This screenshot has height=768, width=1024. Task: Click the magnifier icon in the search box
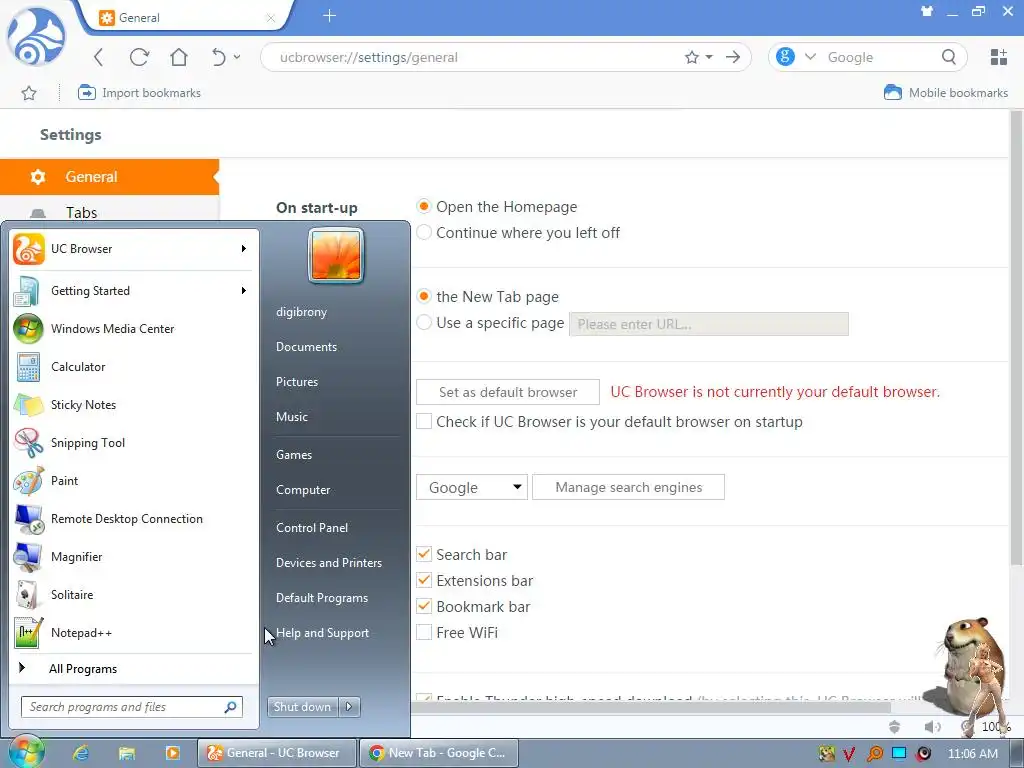[949, 57]
